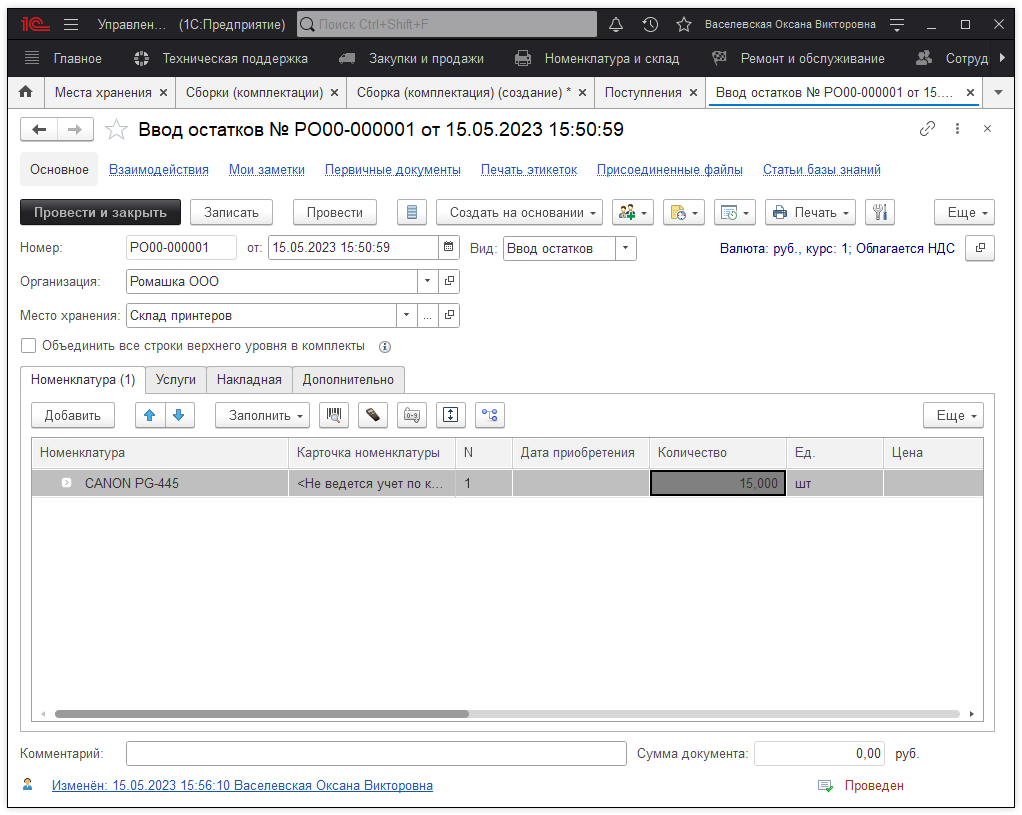Expand the CANON PG-445 row

coord(66,483)
